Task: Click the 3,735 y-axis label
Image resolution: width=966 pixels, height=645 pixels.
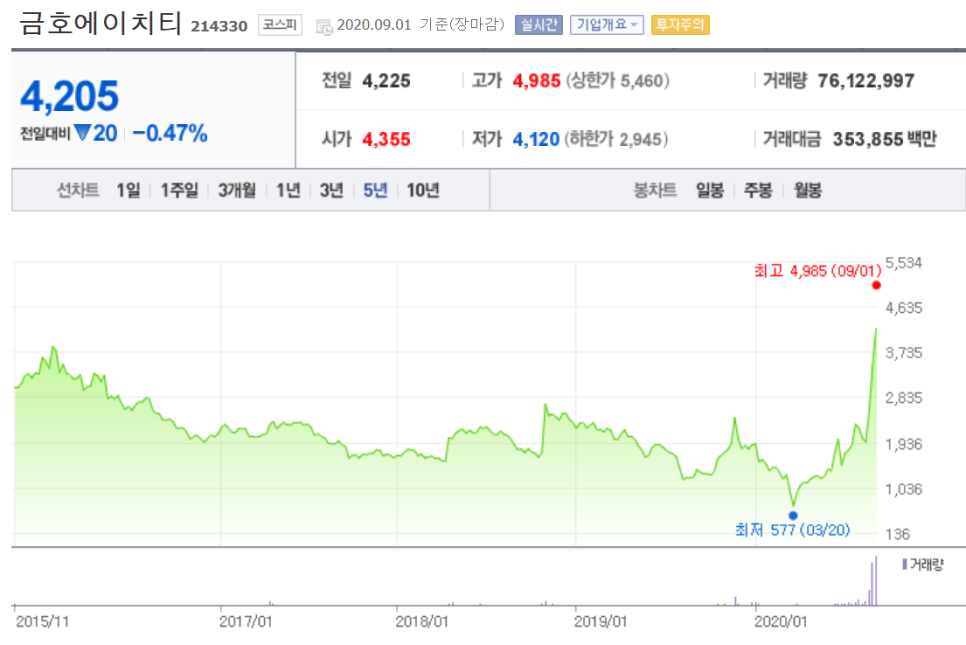Action: tap(904, 353)
